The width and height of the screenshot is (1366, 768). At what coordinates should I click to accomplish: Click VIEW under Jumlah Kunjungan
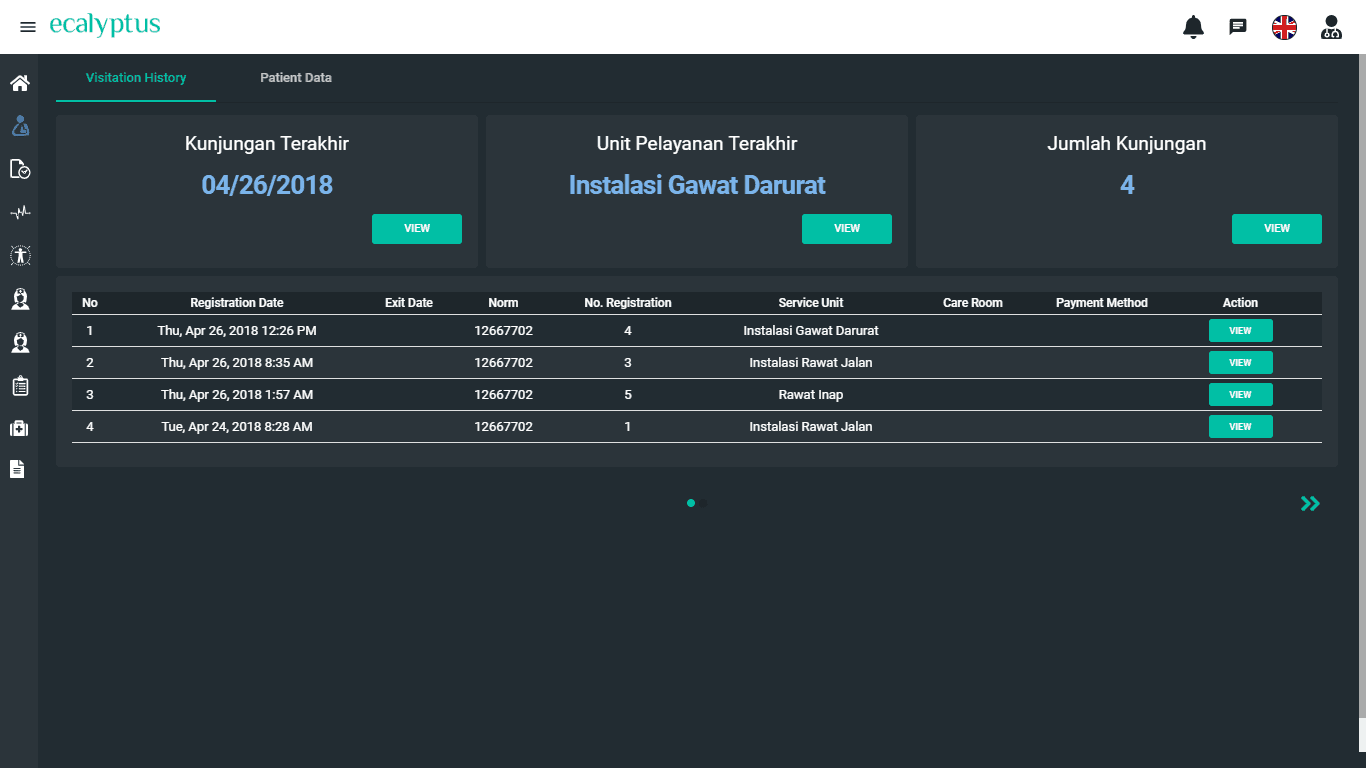pos(1277,229)
